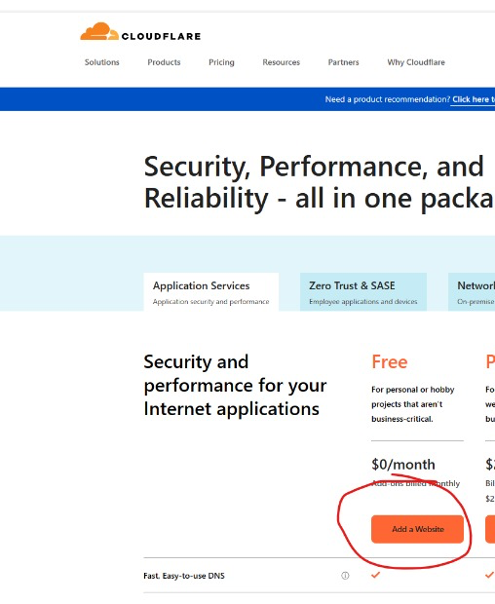Follow the 'Click here' recommendation link
This screenshot has height=604, width=495.
pyautogui.click(x=473, y=99)
